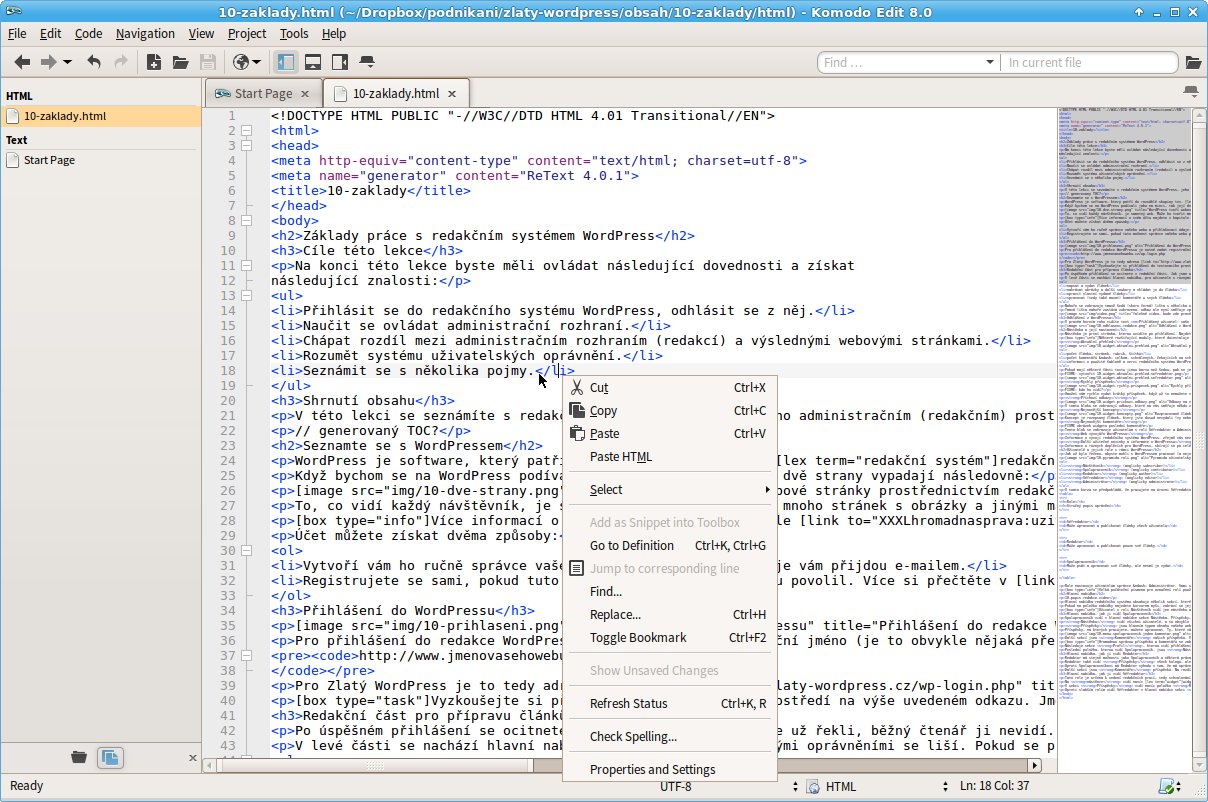The width and height of the screenshot is (1208, 802).
Task: Open the Code menu
Action: (88, 33)
